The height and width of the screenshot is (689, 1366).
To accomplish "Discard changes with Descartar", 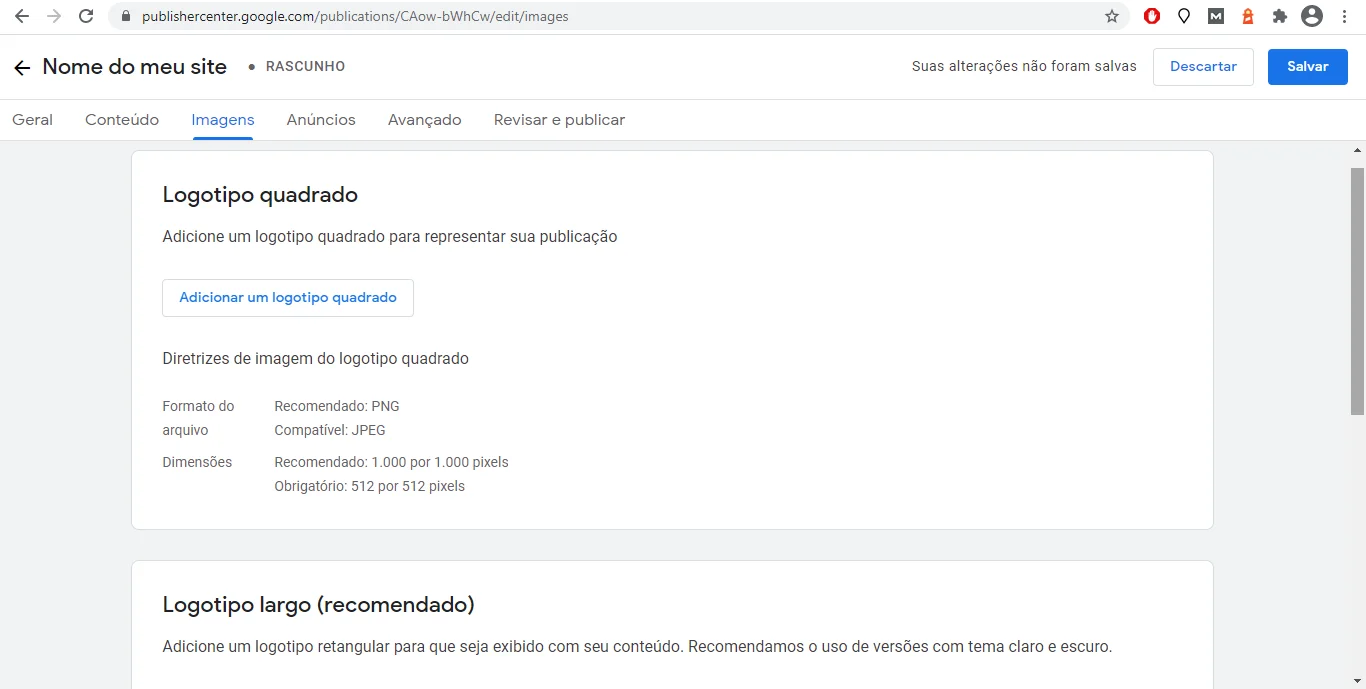I will point(1203,67).
